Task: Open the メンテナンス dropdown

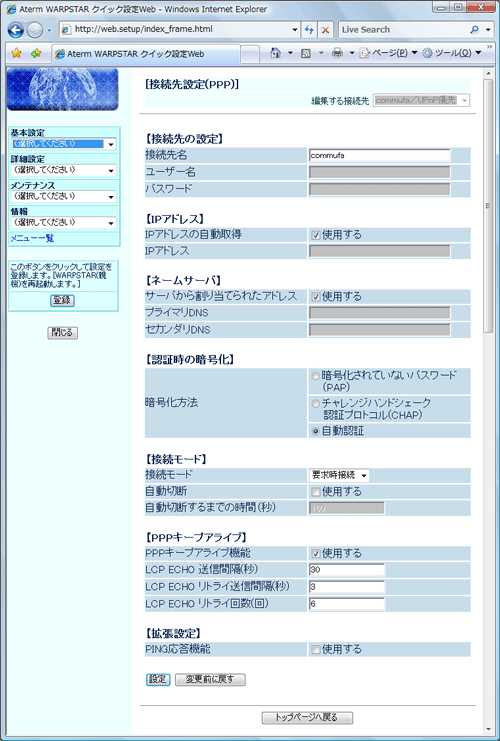Action: pyautogui.click(x=63, y=196)
